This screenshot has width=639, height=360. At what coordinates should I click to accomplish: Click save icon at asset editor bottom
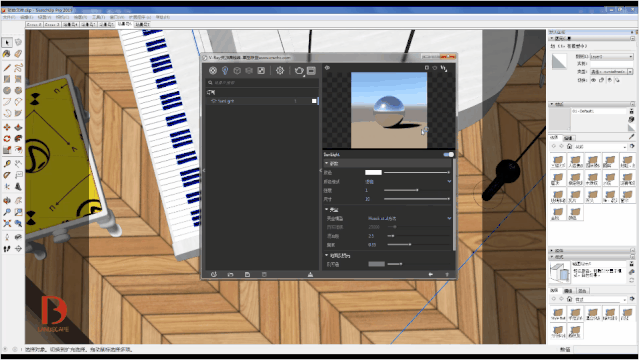coord(247,274)
